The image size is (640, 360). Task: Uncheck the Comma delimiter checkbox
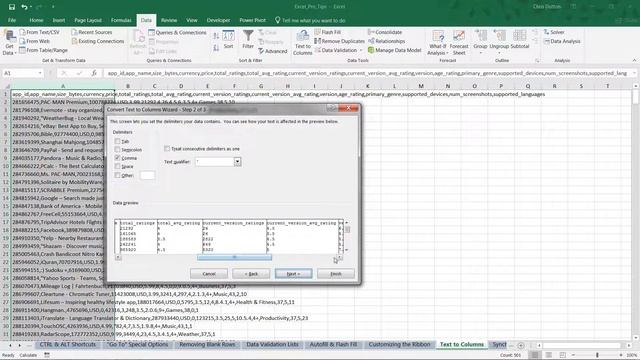[x=118, y=158]
